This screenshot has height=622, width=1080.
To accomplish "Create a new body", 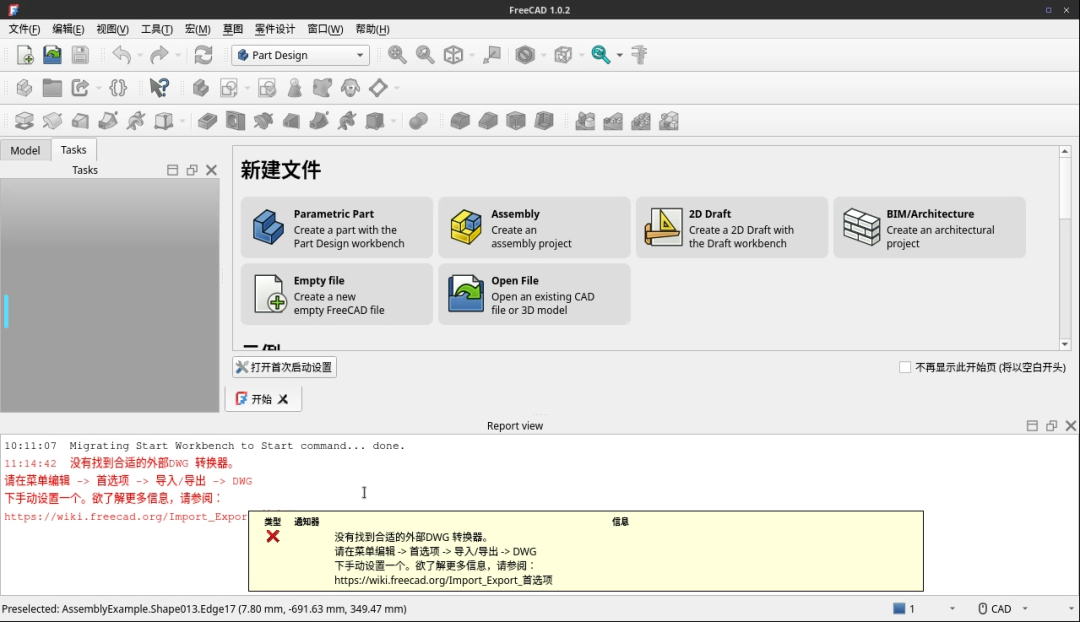I will coord(199,88).
